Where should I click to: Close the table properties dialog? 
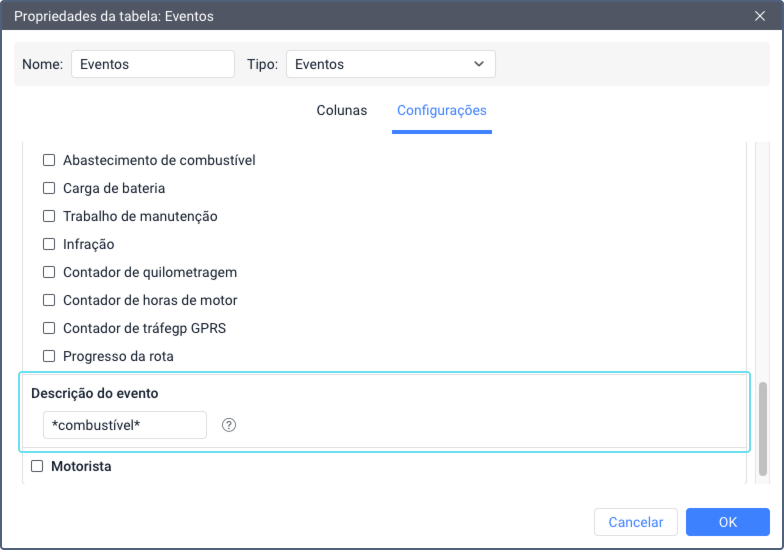pyautogui.click(x=759, y=16)
